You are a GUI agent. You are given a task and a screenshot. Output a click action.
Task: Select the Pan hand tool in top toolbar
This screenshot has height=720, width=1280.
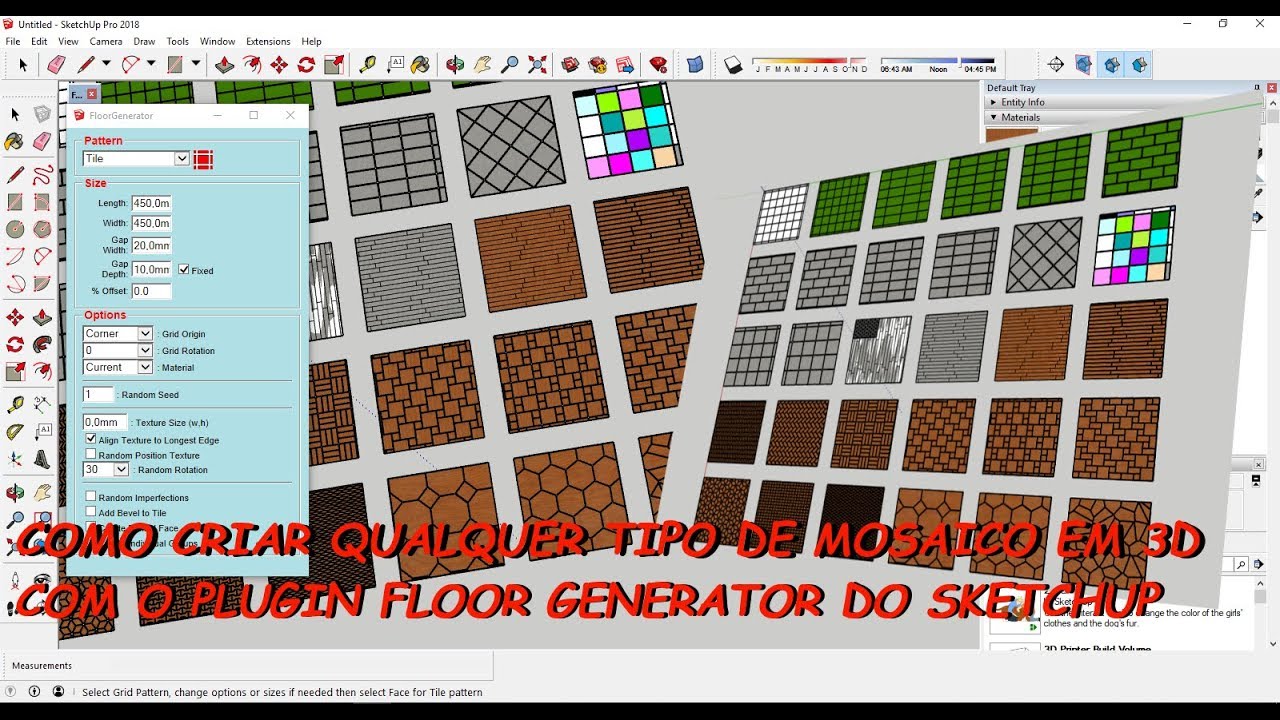[482, 65]
